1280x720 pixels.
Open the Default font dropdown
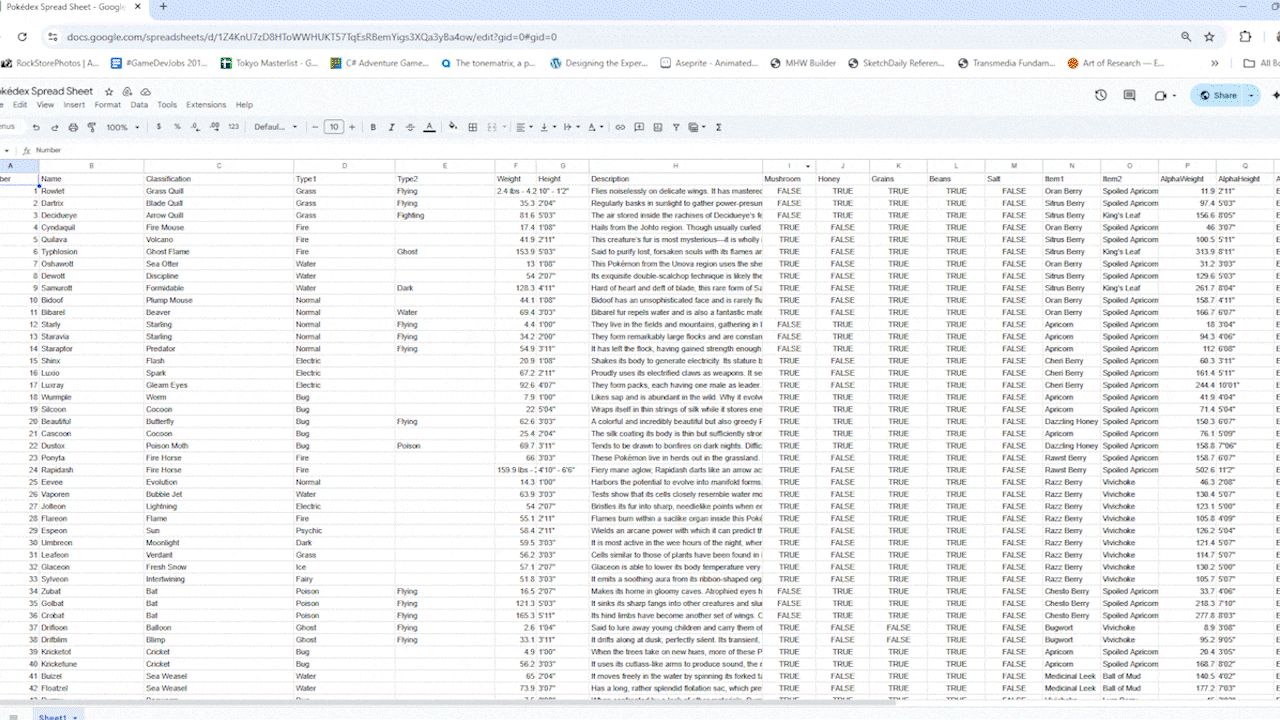275,127
